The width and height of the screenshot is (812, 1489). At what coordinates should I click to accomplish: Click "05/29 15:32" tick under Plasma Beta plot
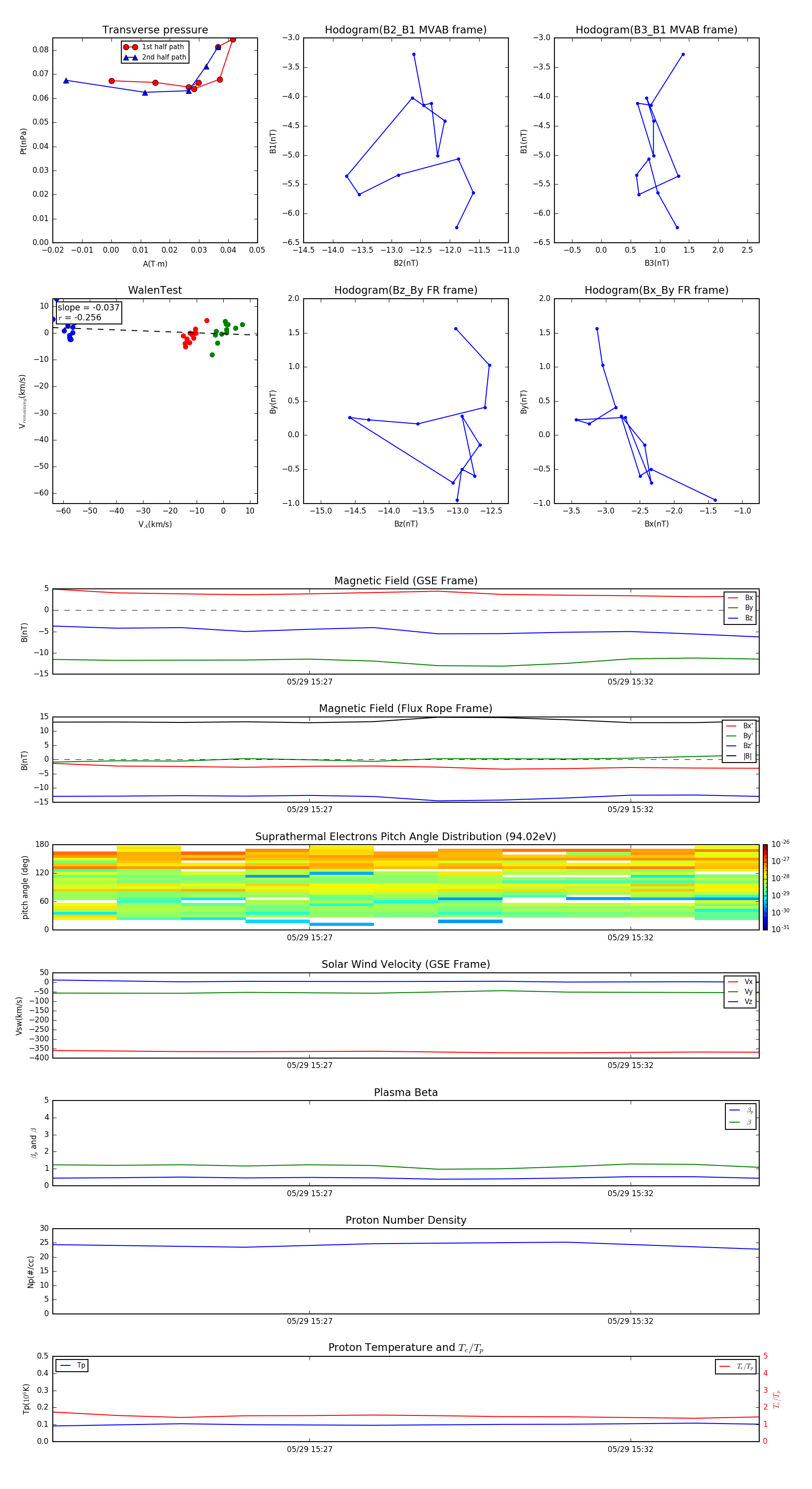point(630,1193)
